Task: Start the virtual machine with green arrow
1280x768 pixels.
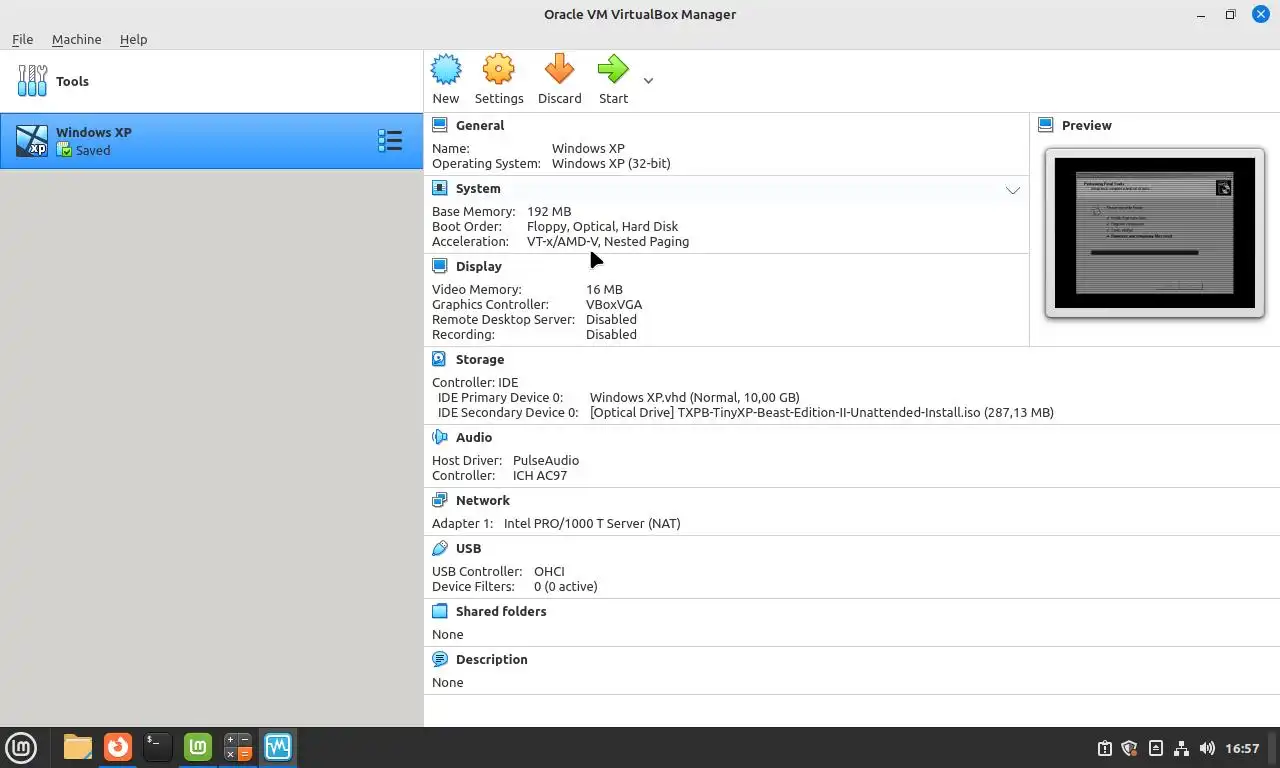Action: 613,70
